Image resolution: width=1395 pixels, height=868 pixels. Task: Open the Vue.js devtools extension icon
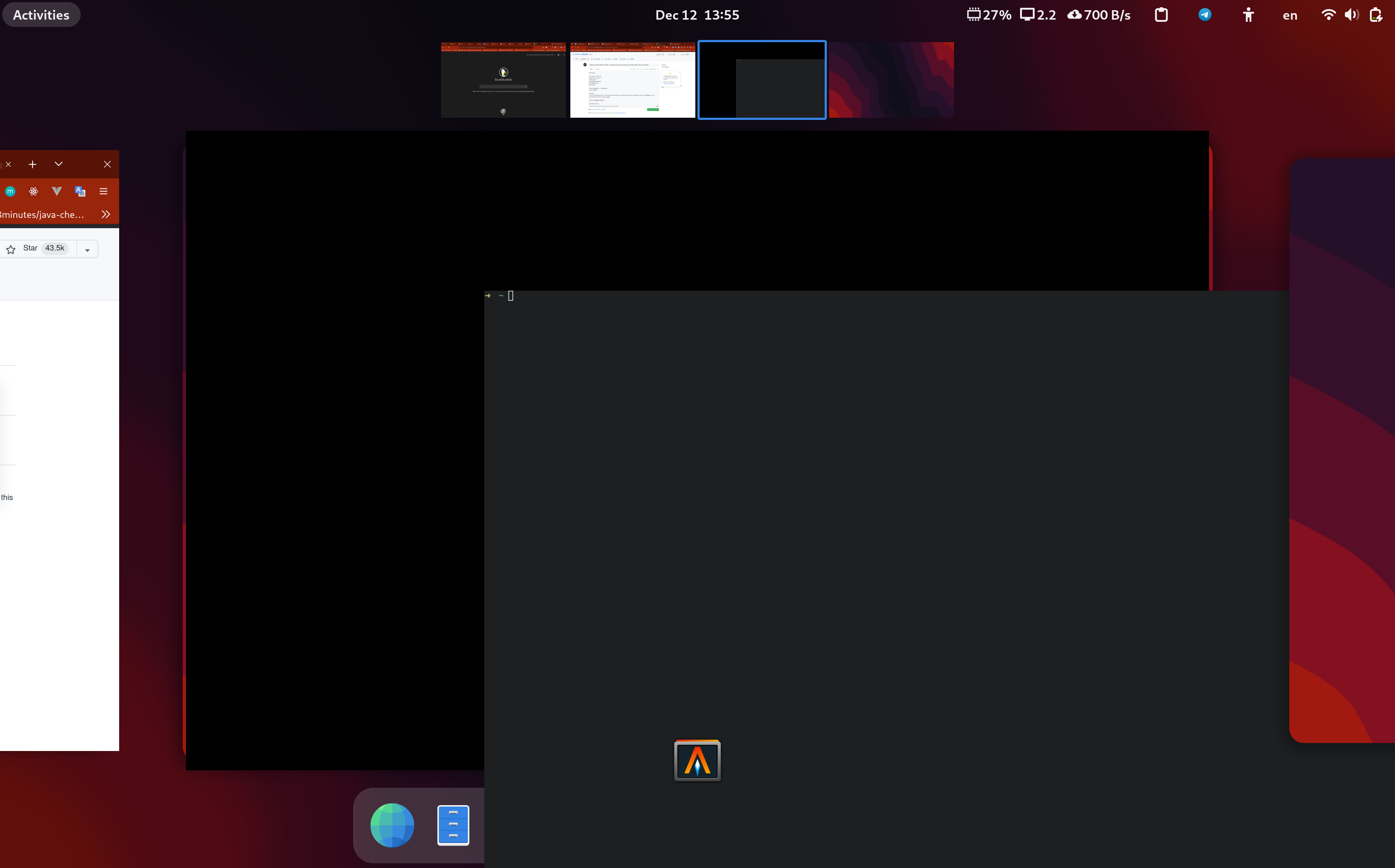click(56, 191)
